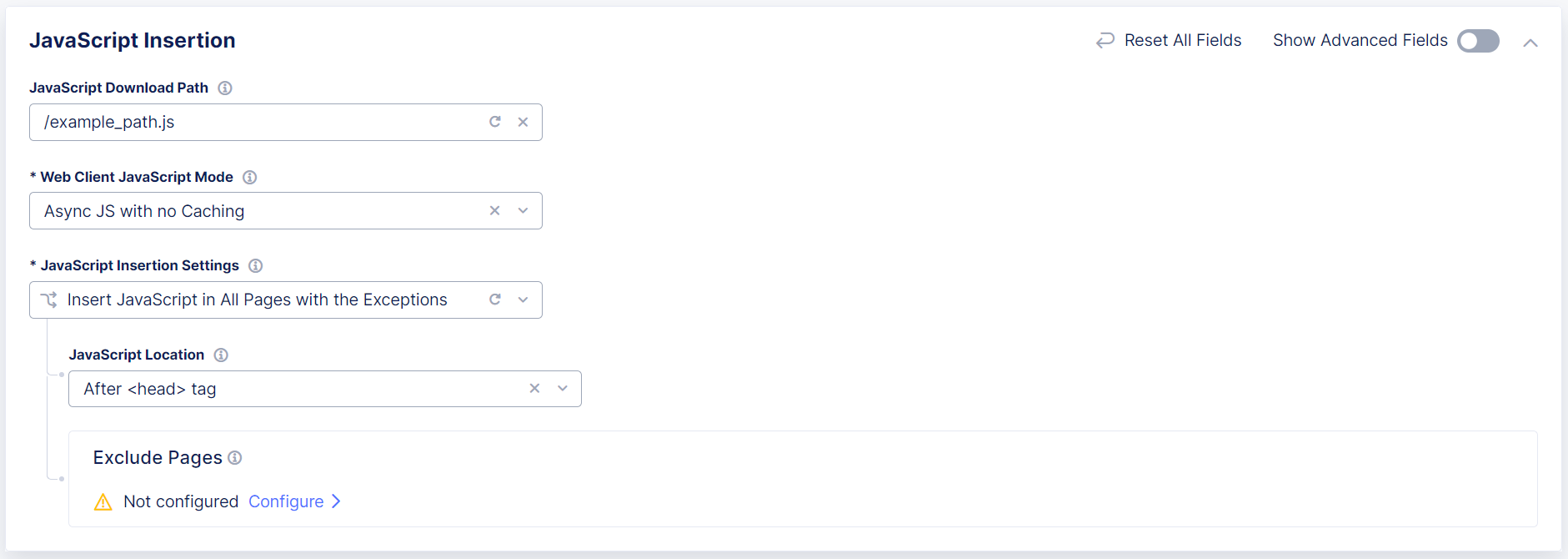
Task: Open Configure link for Exclude Pages
Action: click(287, 501)
